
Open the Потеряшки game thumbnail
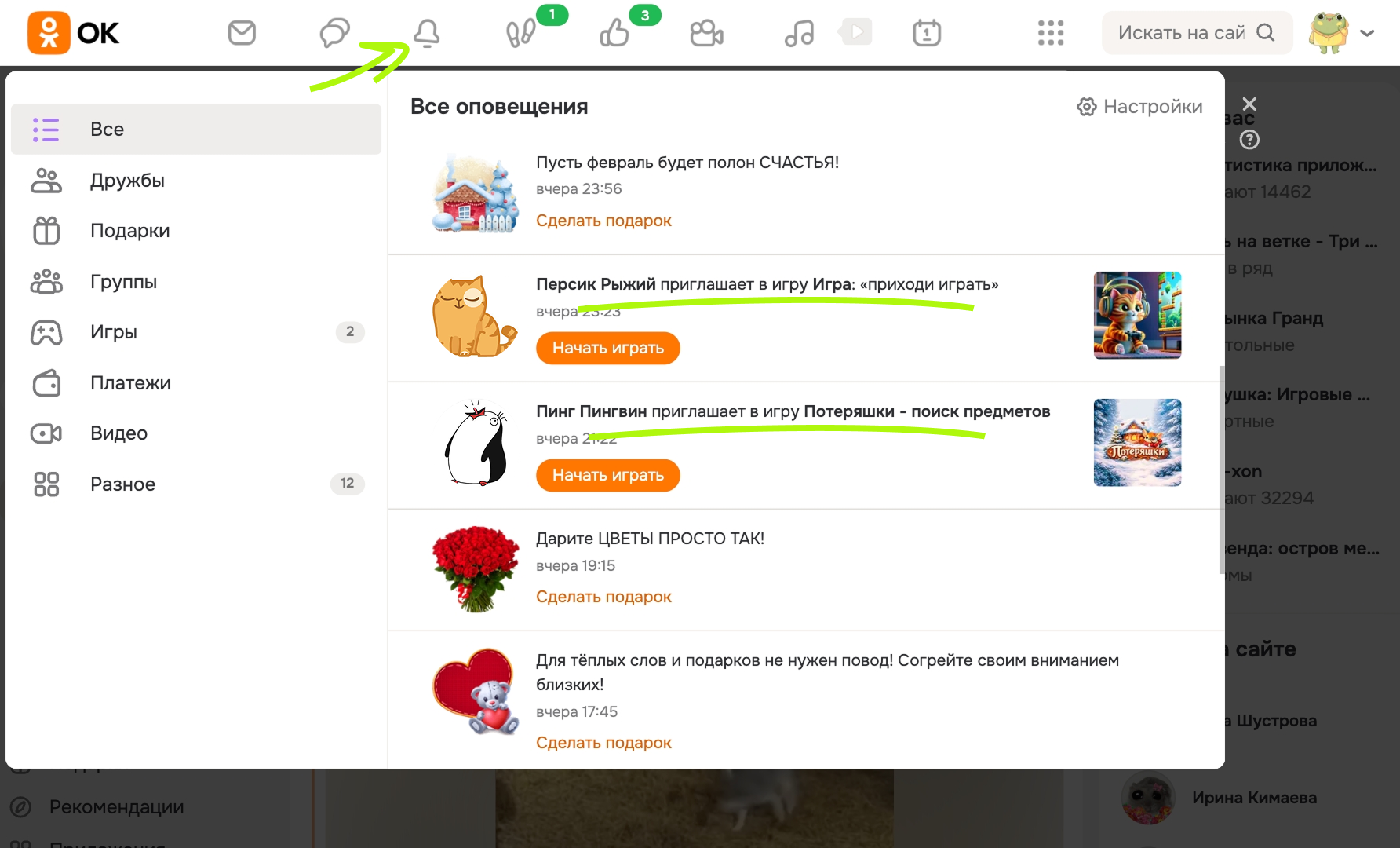point(1138,443)
